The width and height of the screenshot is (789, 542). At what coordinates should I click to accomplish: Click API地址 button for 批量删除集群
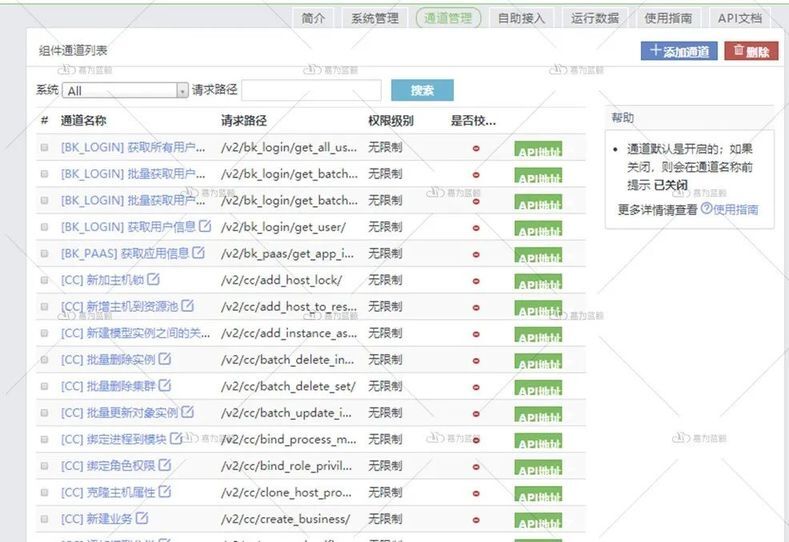[x=538, y=389]
